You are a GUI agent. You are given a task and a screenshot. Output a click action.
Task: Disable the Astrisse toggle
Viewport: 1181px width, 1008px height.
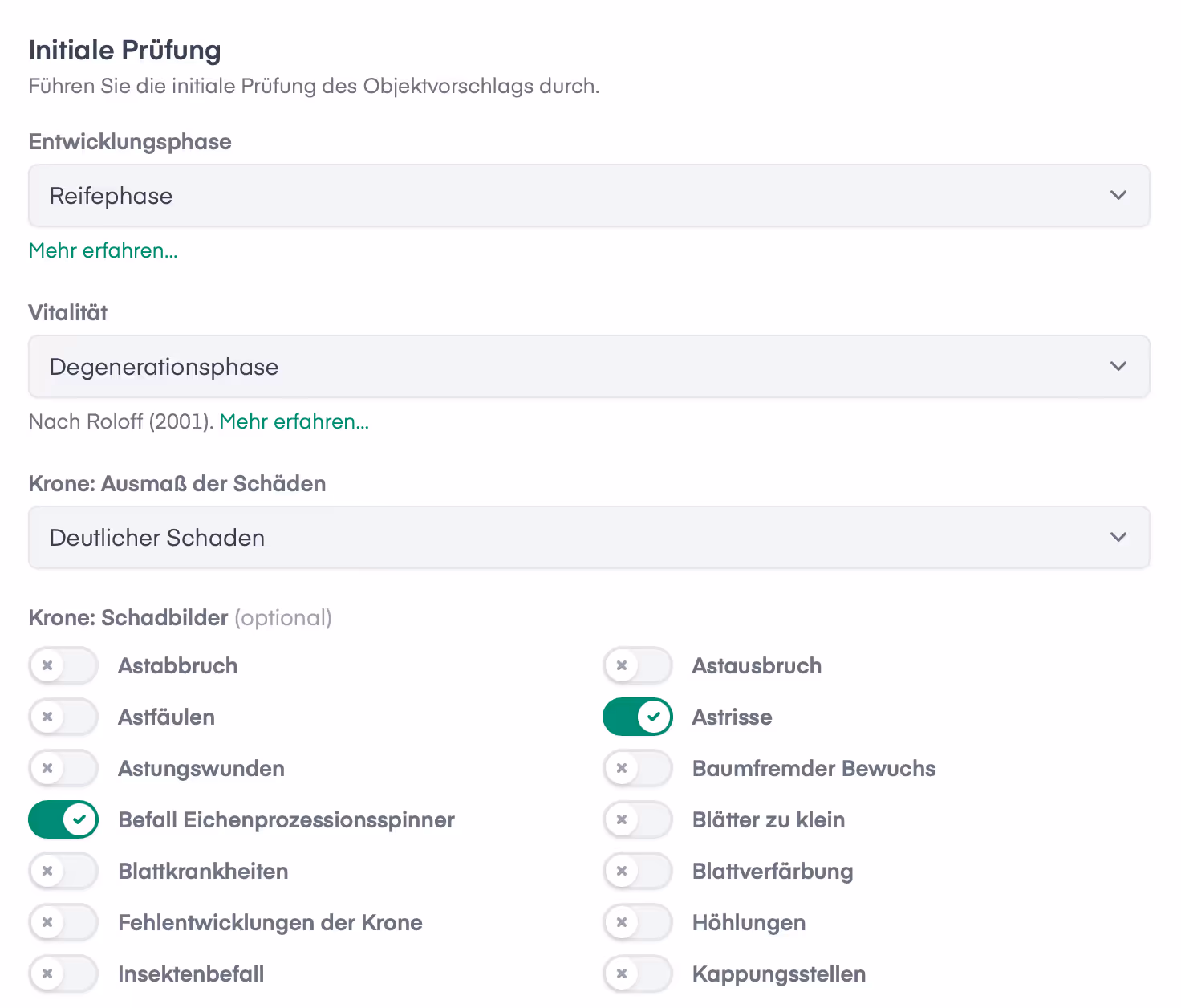638,717
